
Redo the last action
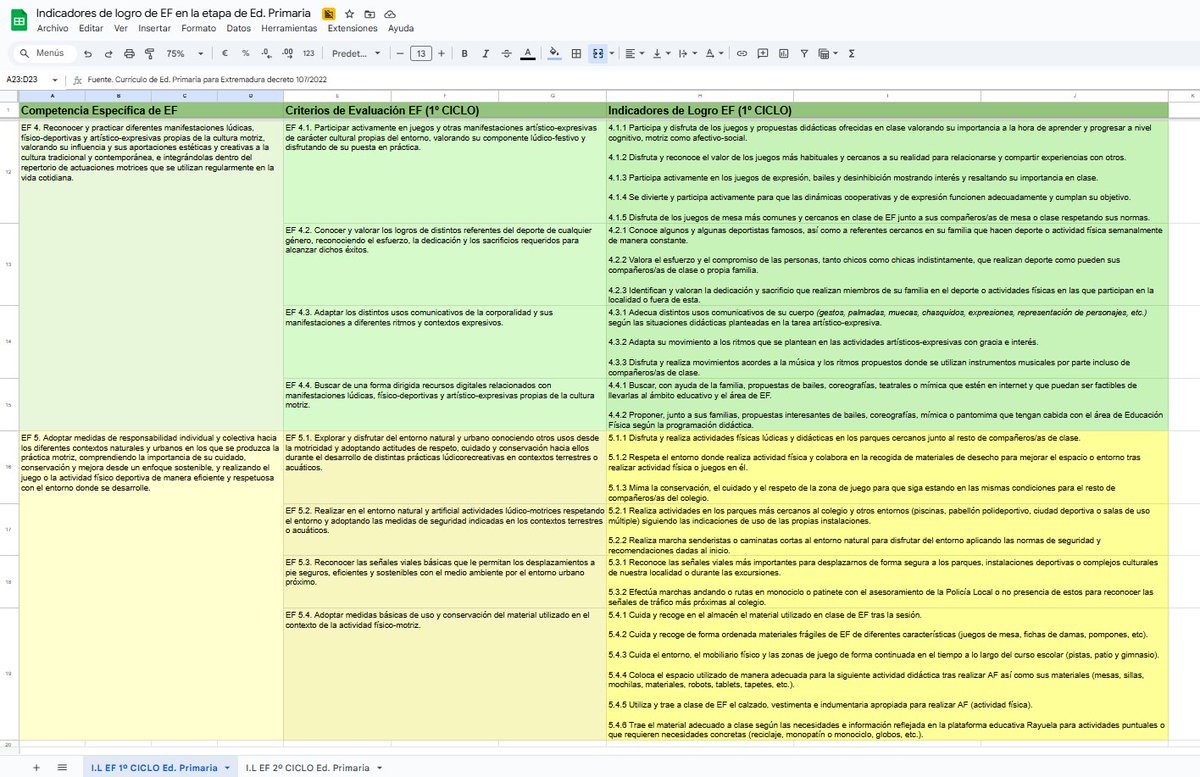click(108, 53)
